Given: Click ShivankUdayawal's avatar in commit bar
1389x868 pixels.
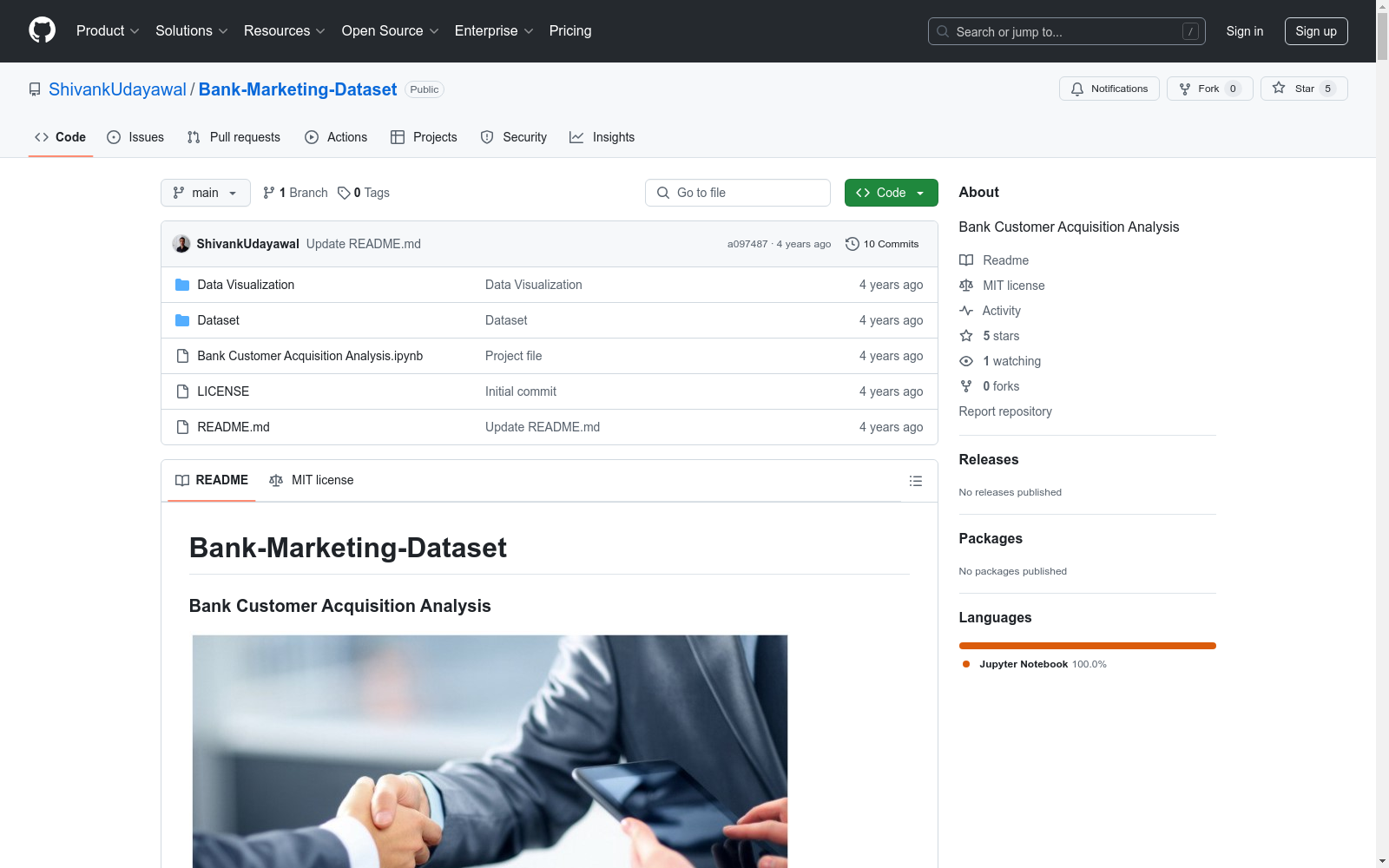Looking at the screenshot, I should pos(181,244).
